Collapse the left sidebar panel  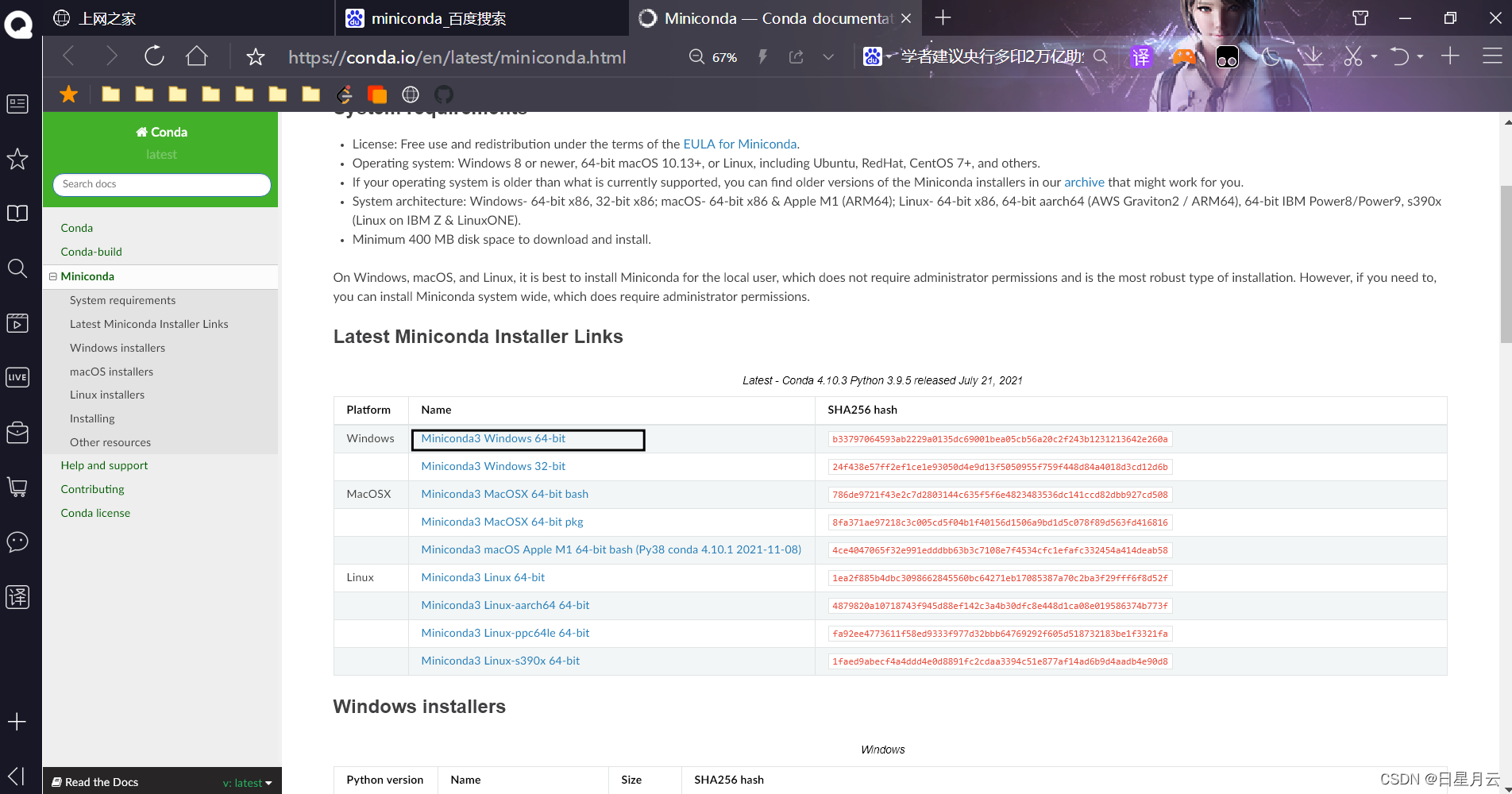point(17,776)
